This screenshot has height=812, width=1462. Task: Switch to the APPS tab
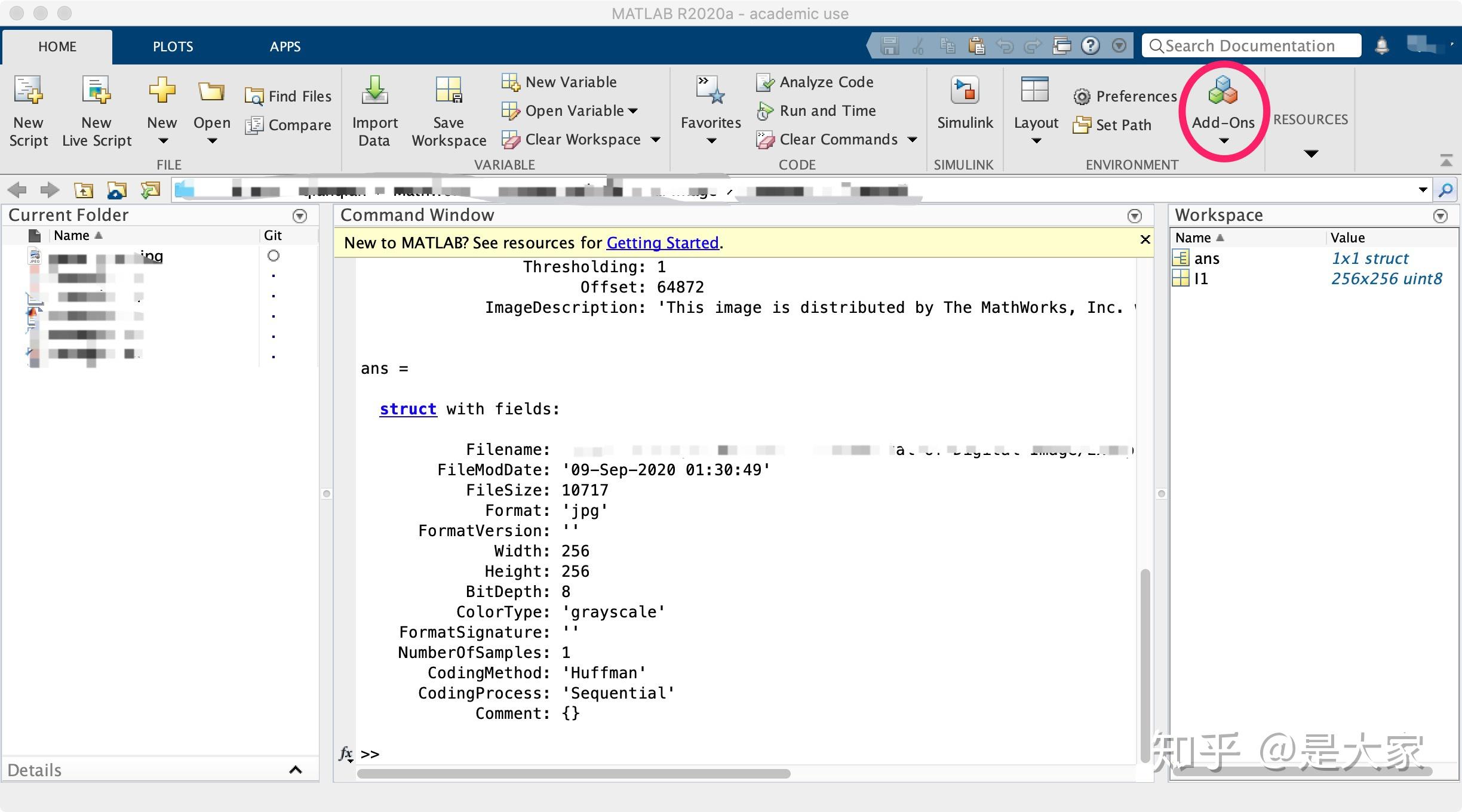(285, 47)
